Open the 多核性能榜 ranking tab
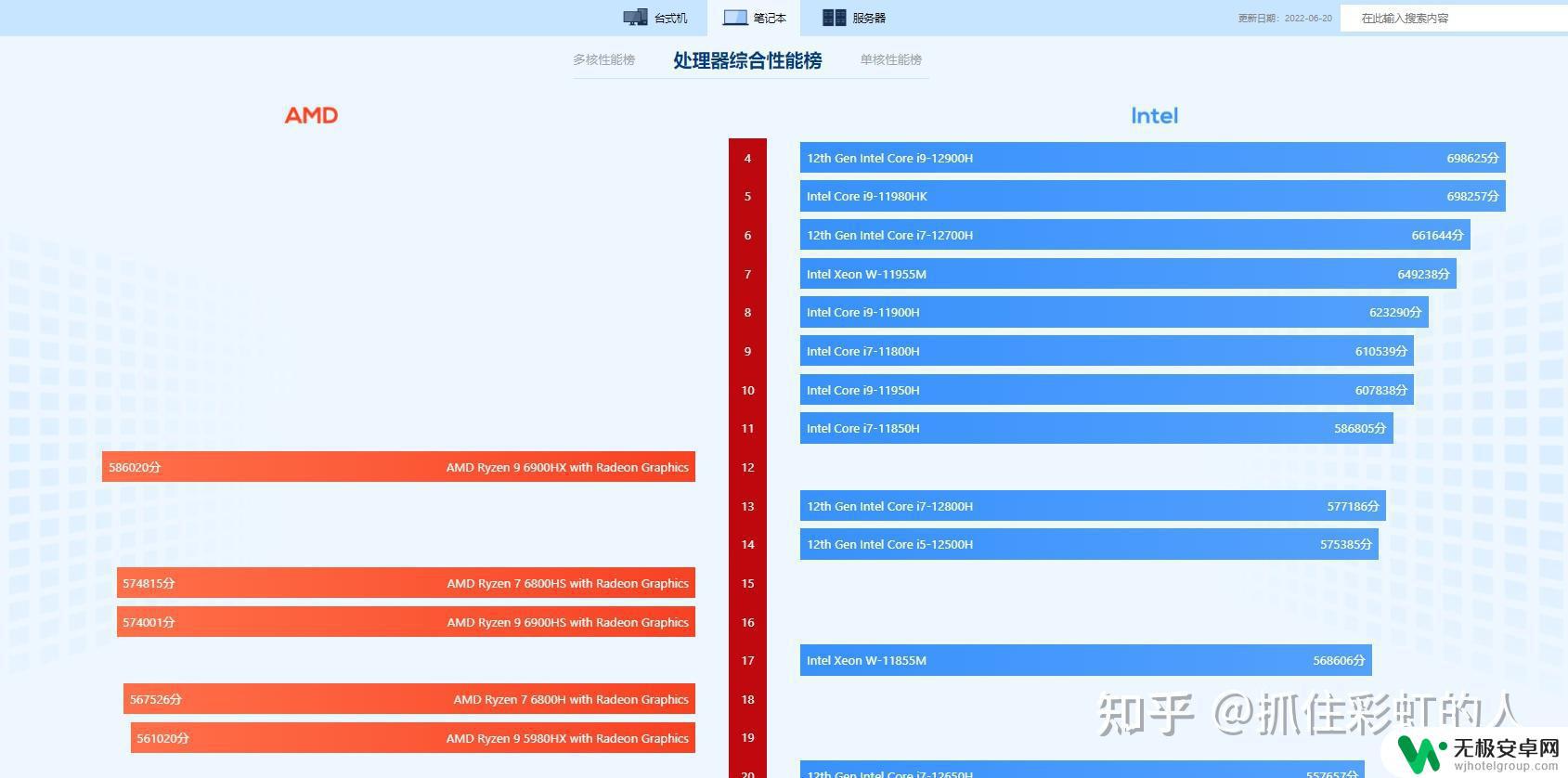The width and height of the screenshot is (1568, 778). click(x=604, y=59)
